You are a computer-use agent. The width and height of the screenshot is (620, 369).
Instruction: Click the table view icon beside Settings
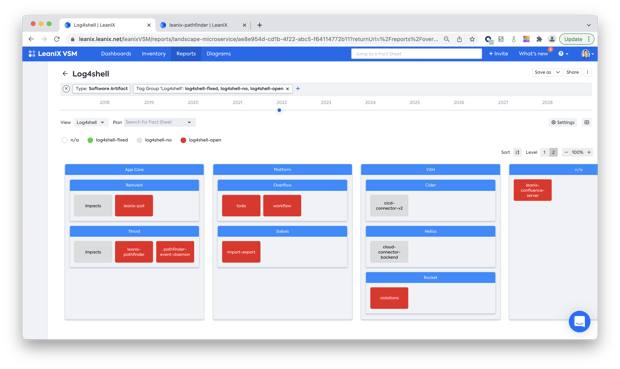tap(587, 122)
